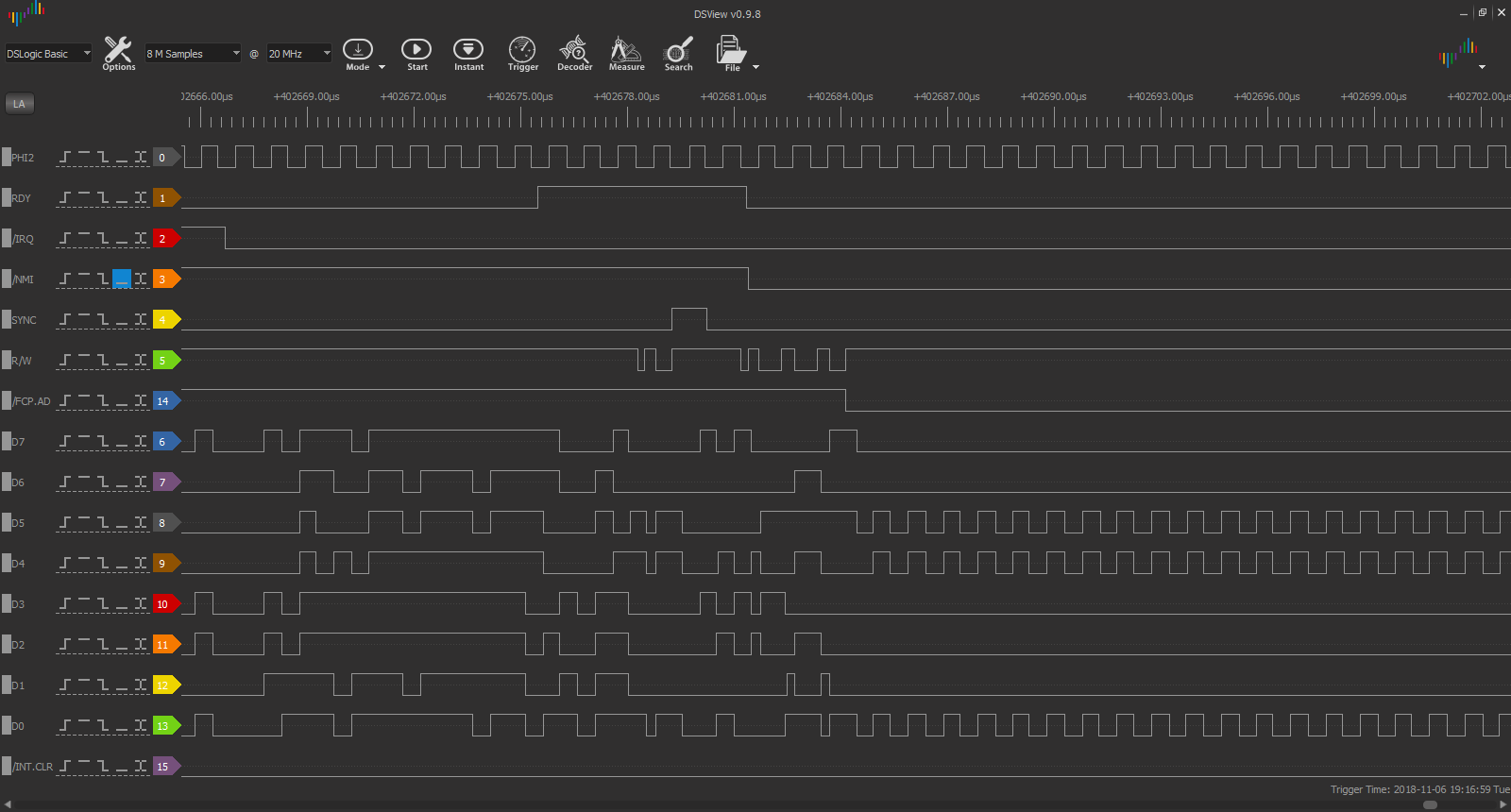Open the Measure panel
Screen dimensions: 1511x812
click(x=626, y=53)
